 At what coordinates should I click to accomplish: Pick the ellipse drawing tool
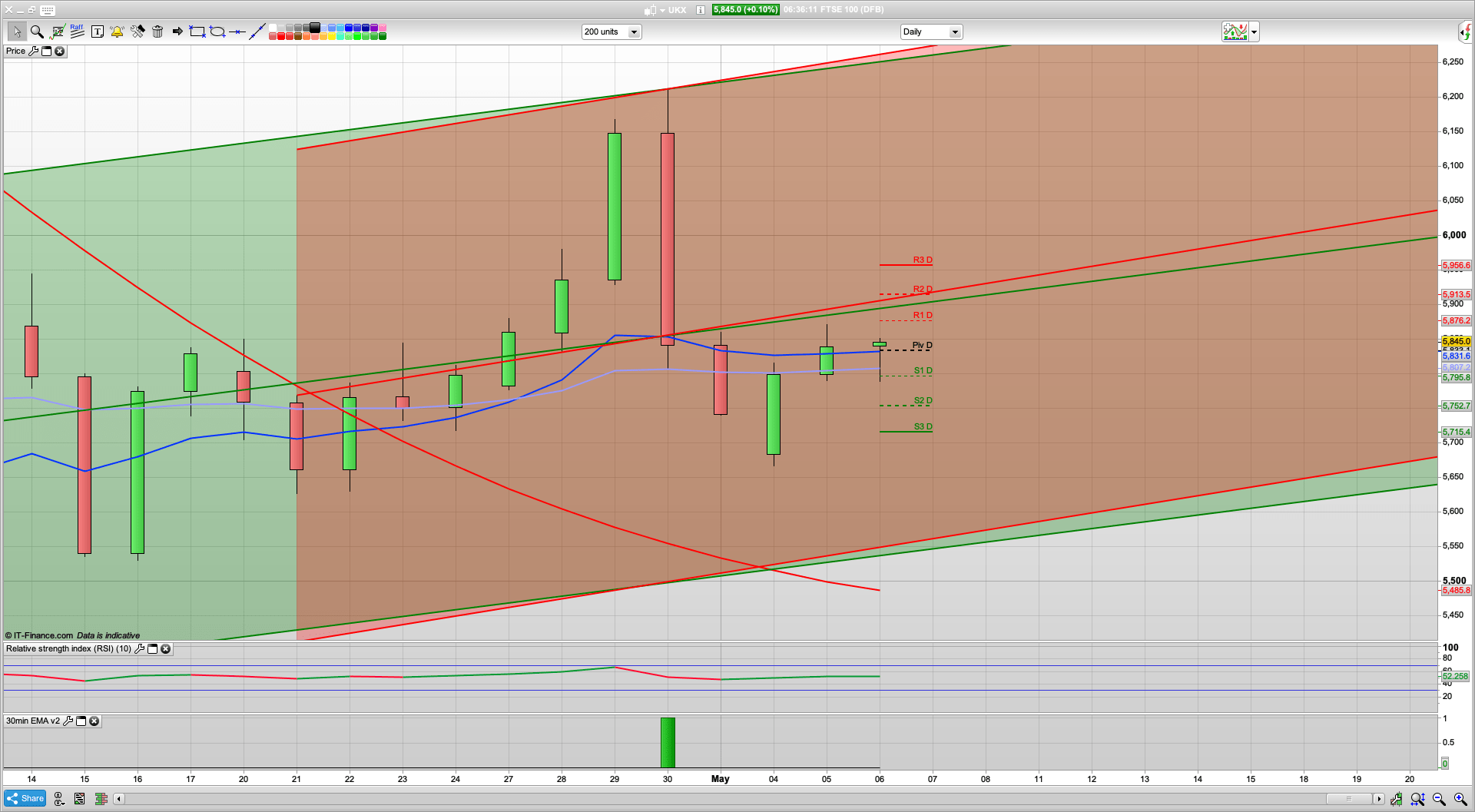(217, 31)
